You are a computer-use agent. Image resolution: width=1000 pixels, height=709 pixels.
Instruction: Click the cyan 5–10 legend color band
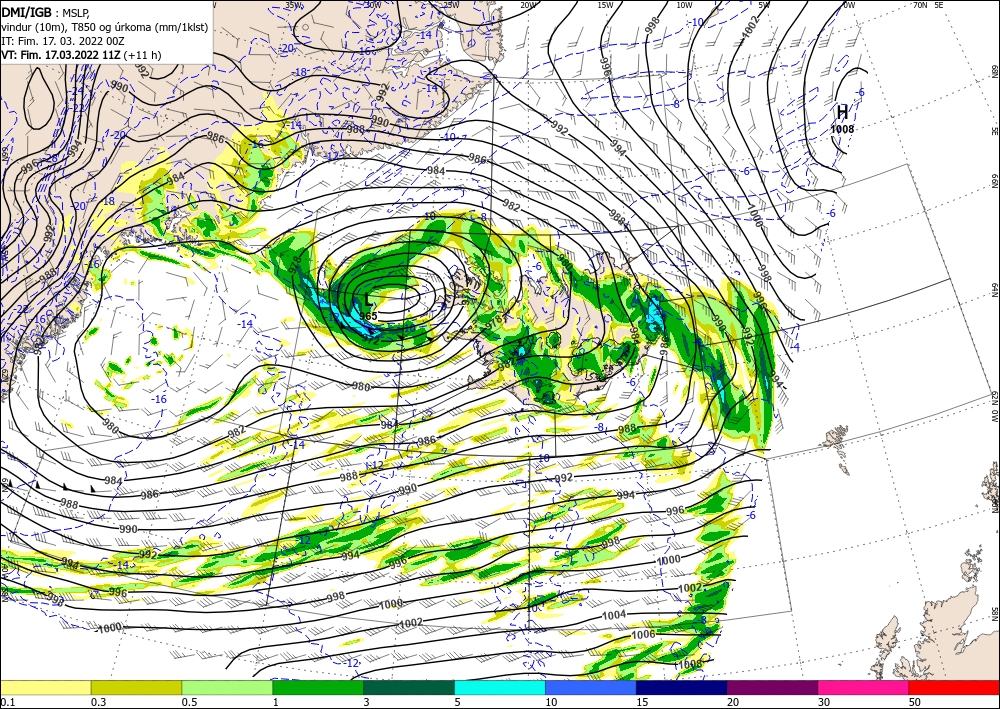500,687
